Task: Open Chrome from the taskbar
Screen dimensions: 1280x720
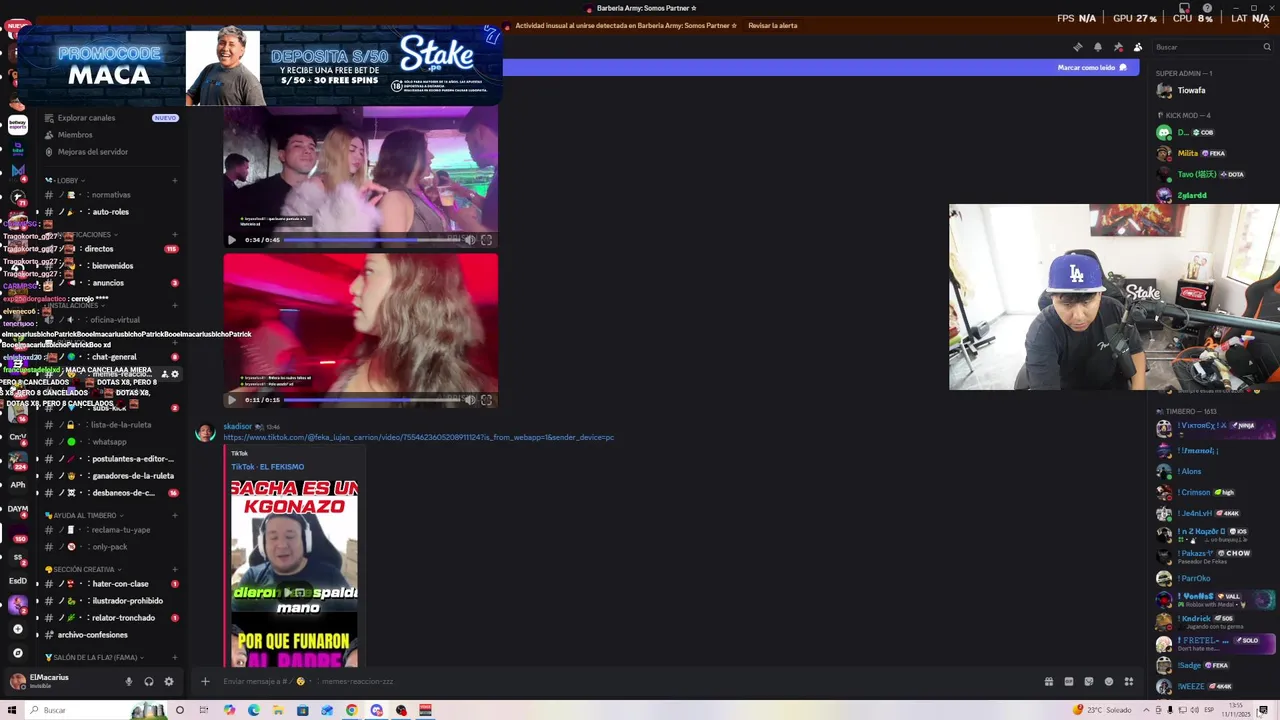Action: [352, 711]
